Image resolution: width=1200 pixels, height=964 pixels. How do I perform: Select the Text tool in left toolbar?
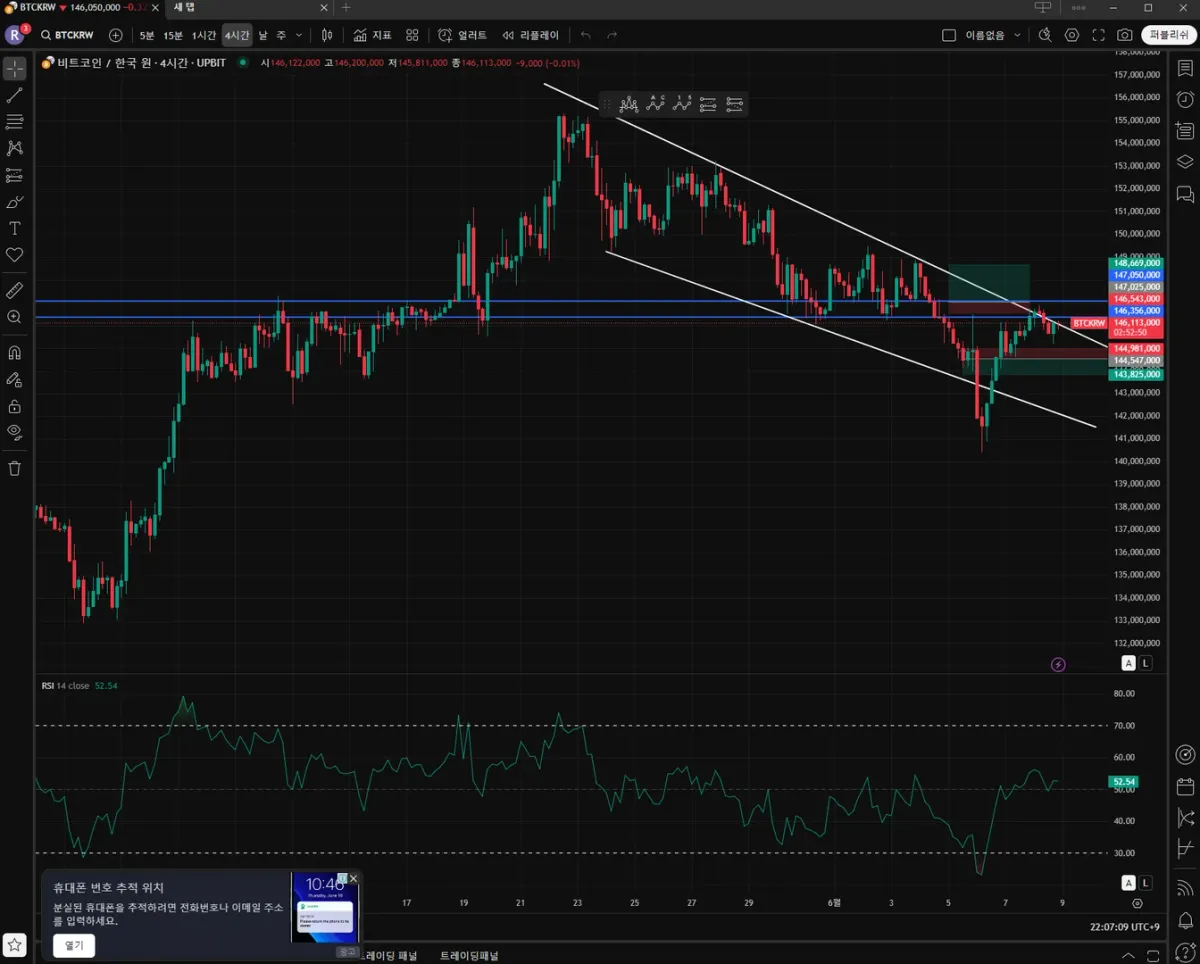(x=15, y=228)
